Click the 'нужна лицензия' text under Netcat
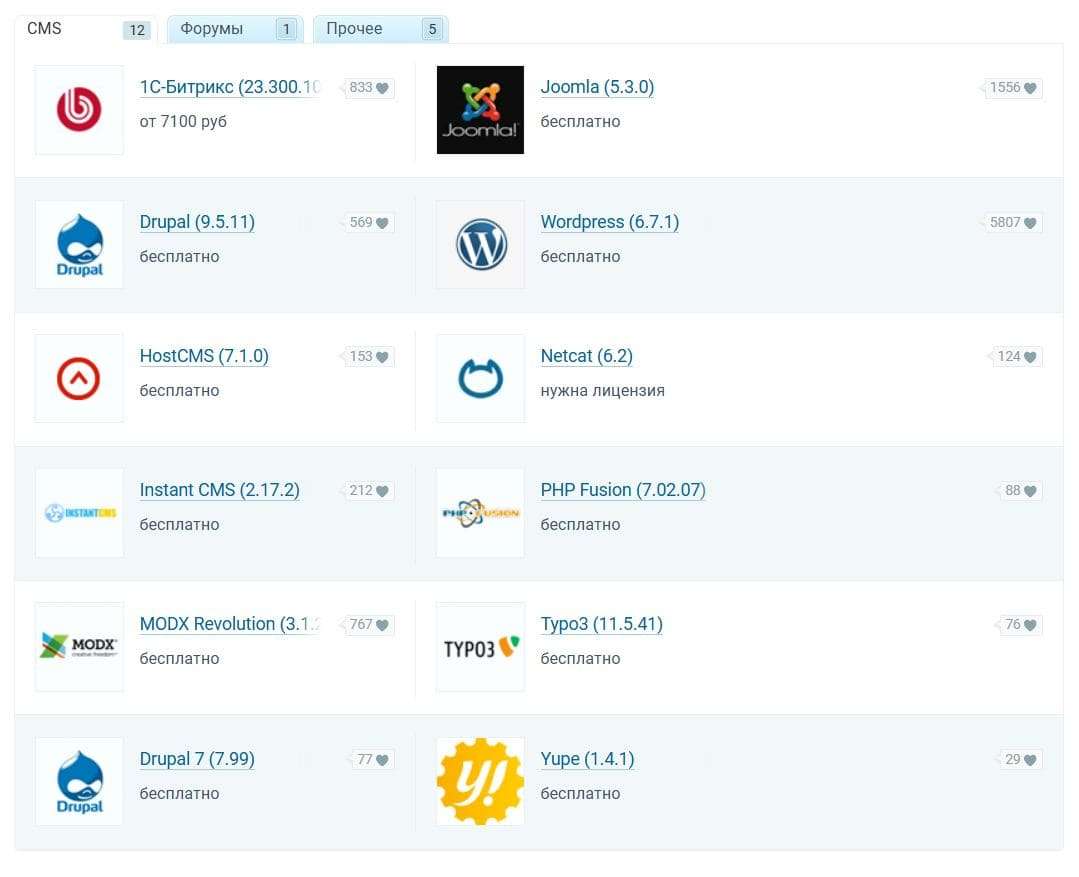This screenshot has width=1079, height=877. (603, 391)
